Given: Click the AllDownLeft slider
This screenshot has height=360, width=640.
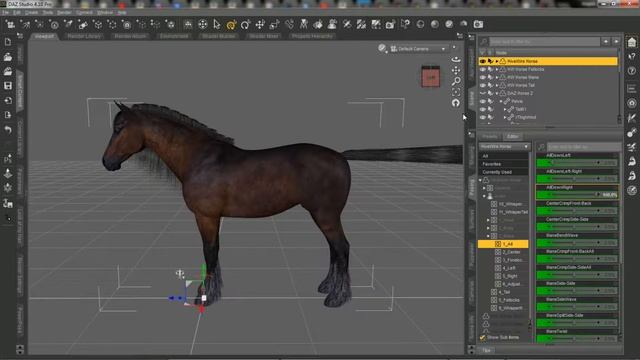Looking at the screenshot, I should [577, 162].
